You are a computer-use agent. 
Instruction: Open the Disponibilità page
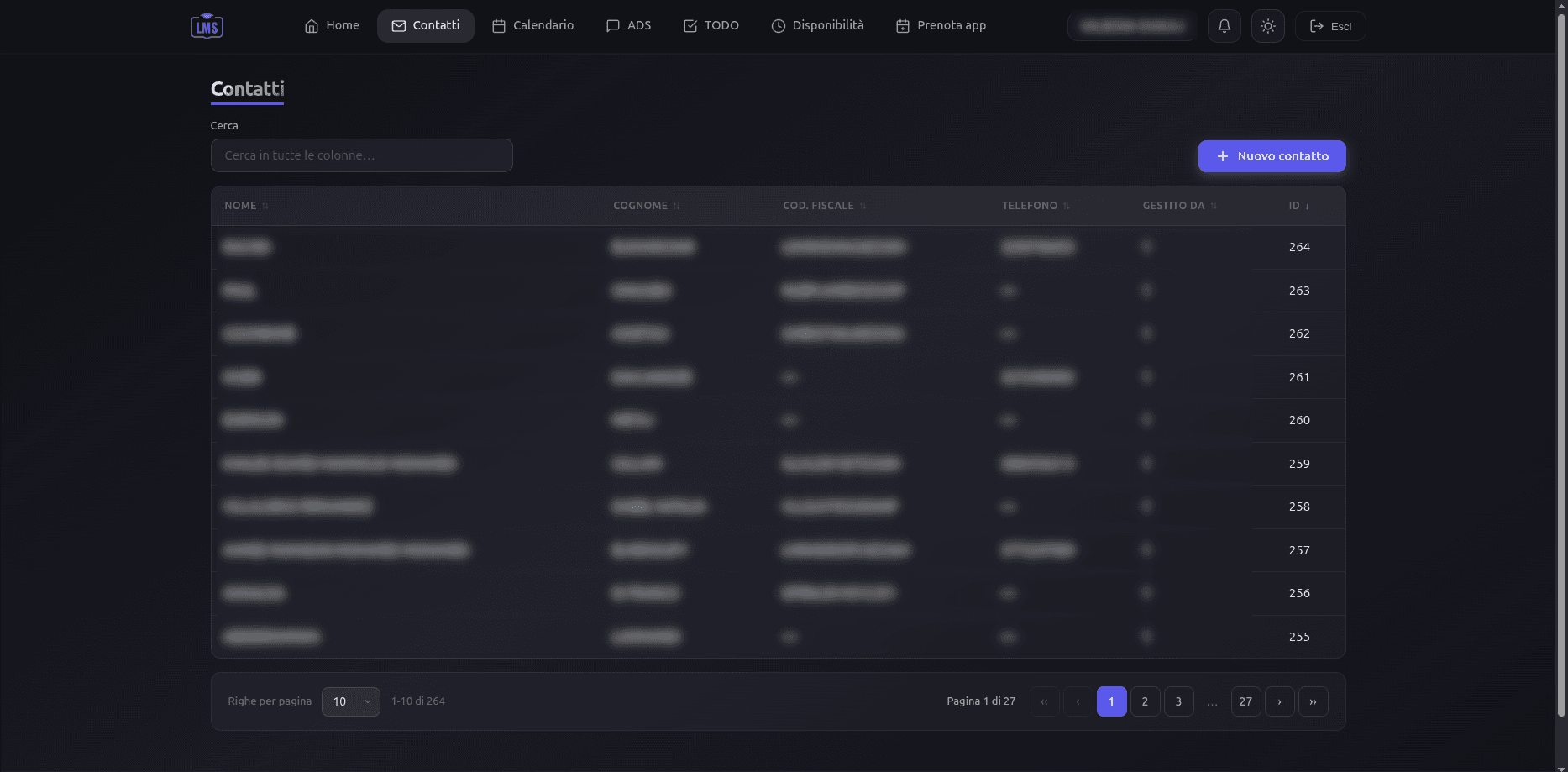(817, 26)
